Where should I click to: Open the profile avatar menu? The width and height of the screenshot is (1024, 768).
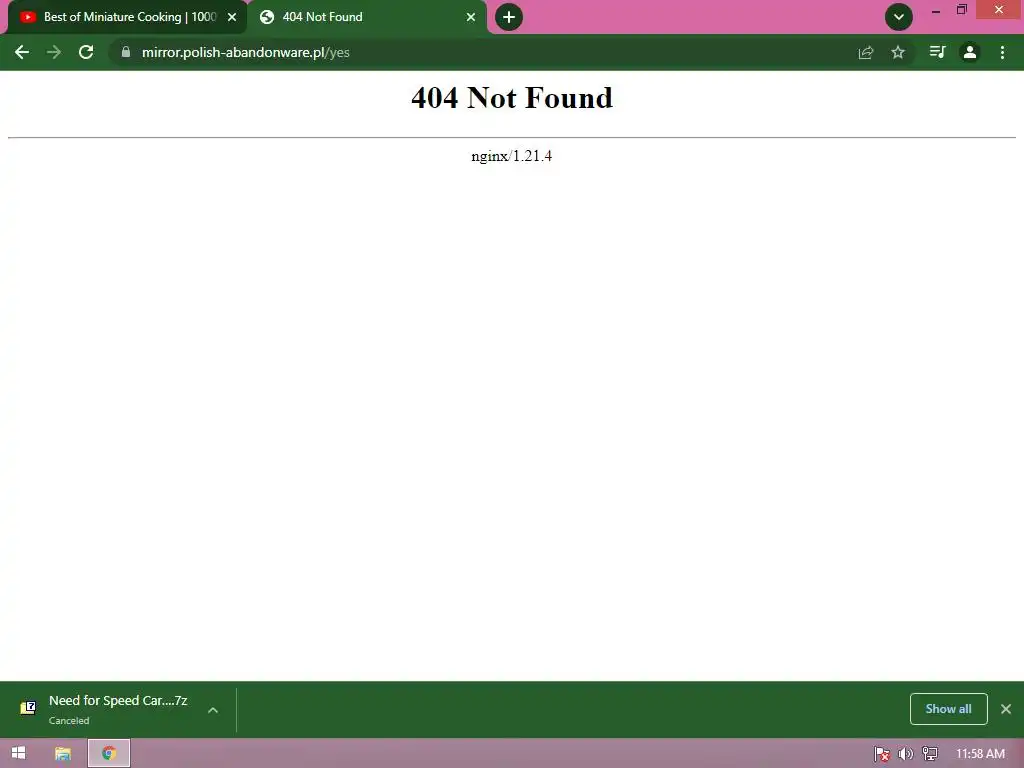coord(970,52)
